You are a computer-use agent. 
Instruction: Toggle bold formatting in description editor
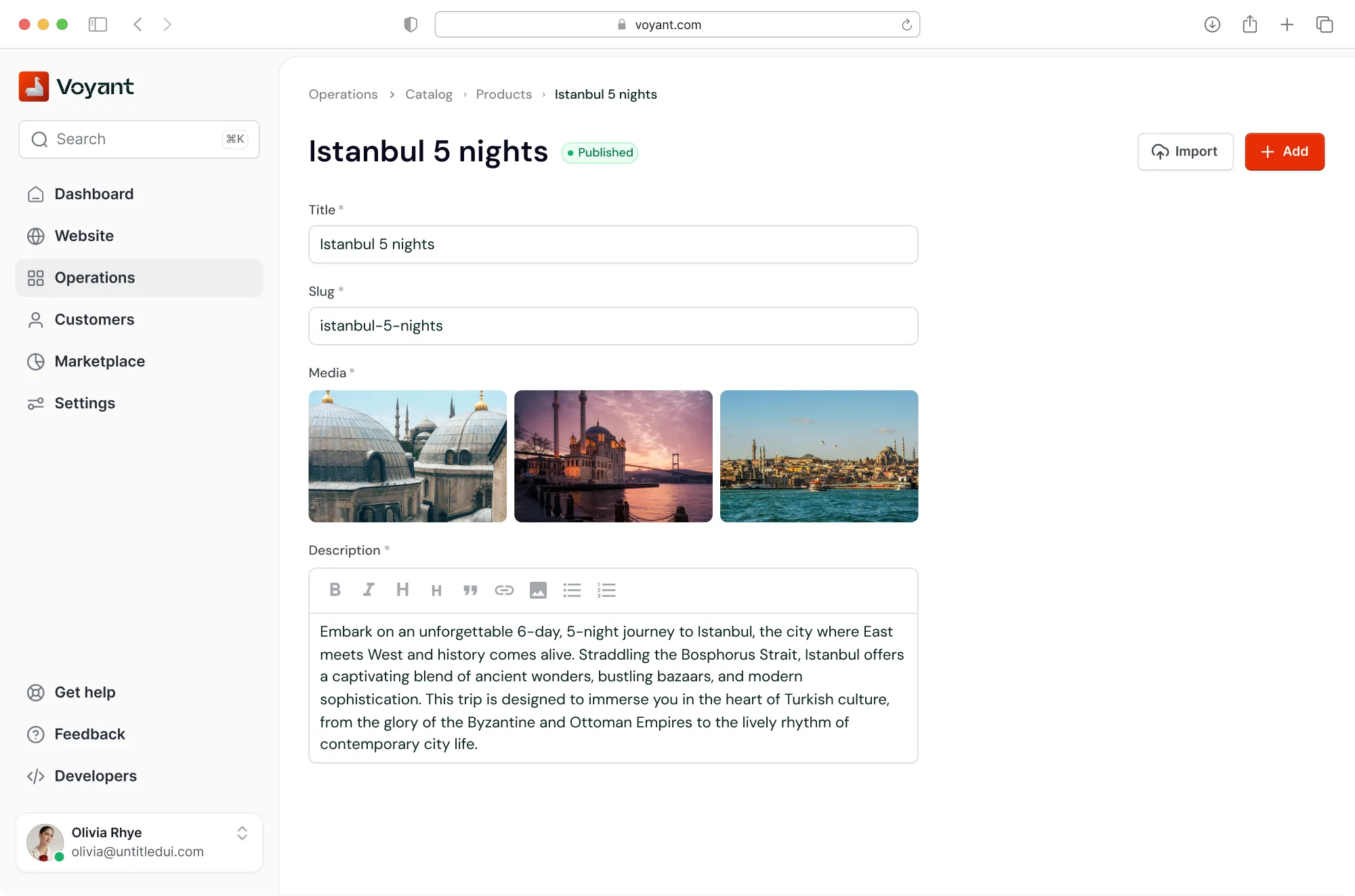click(x=335, y=590)
